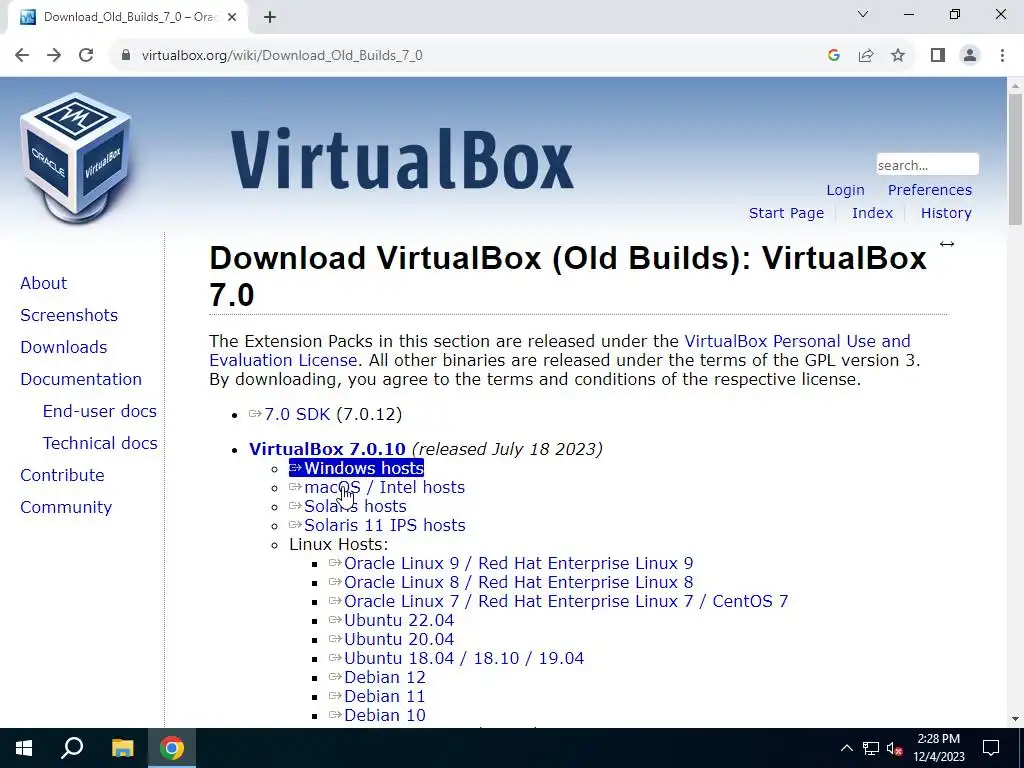Open File Explorer from taskbar
The image size is (1024, 768).
click(x=122, y=748)
